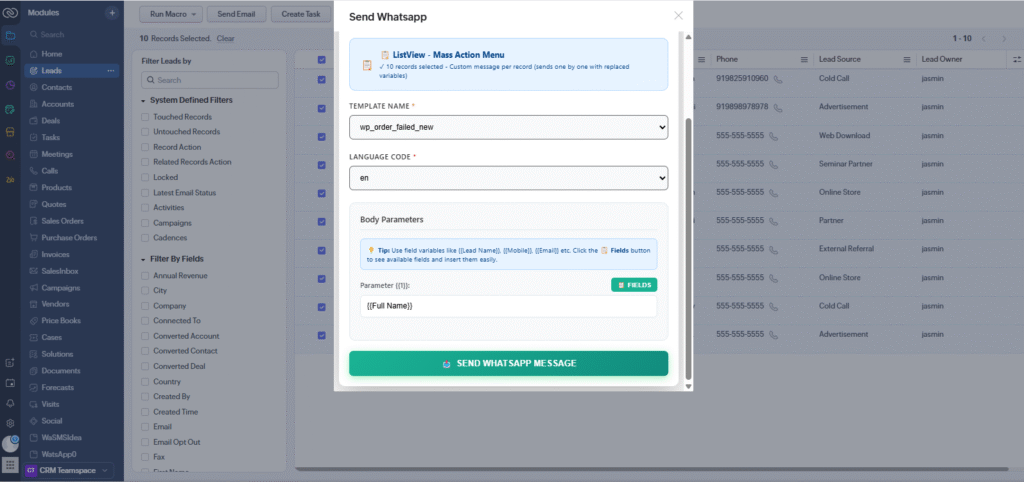Click the green Fields button

click(634, 285)
